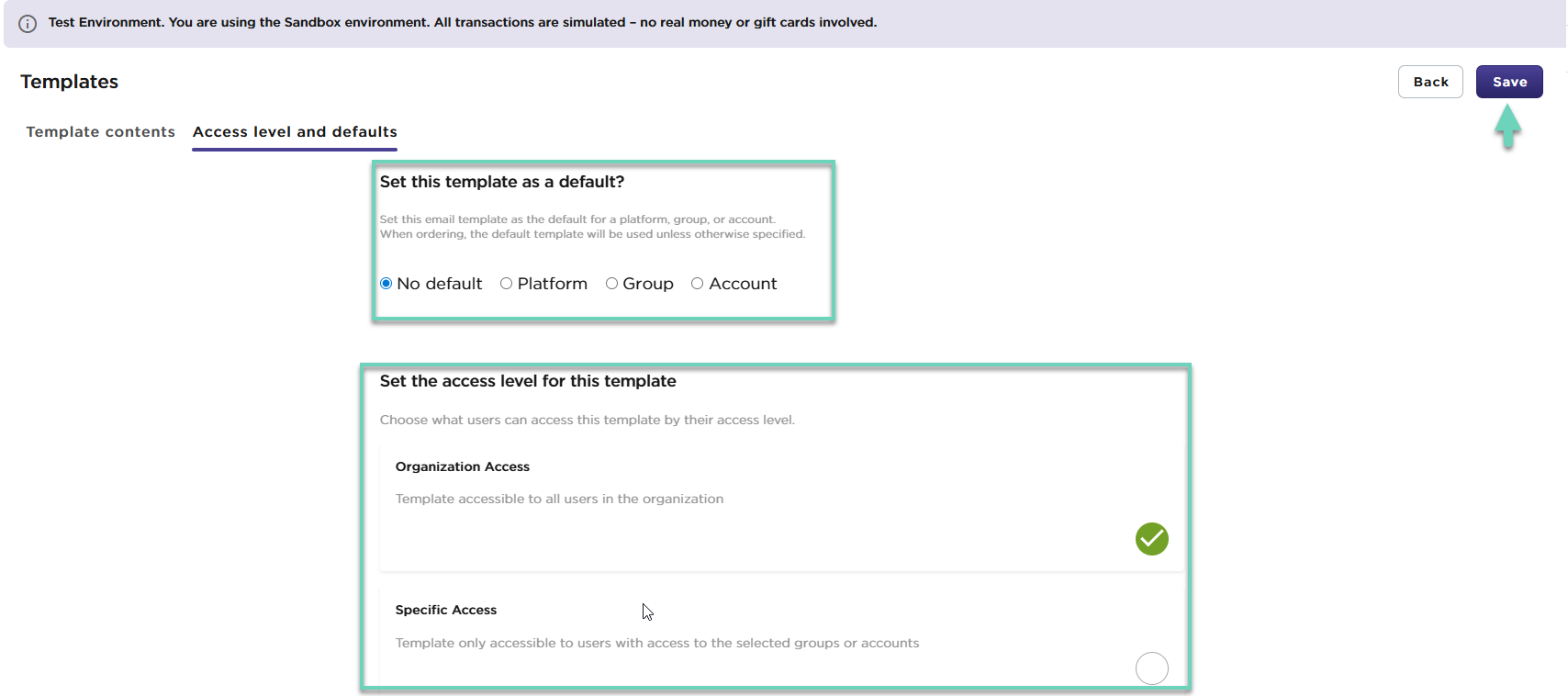Click the Templates page heading

point(70,82)
